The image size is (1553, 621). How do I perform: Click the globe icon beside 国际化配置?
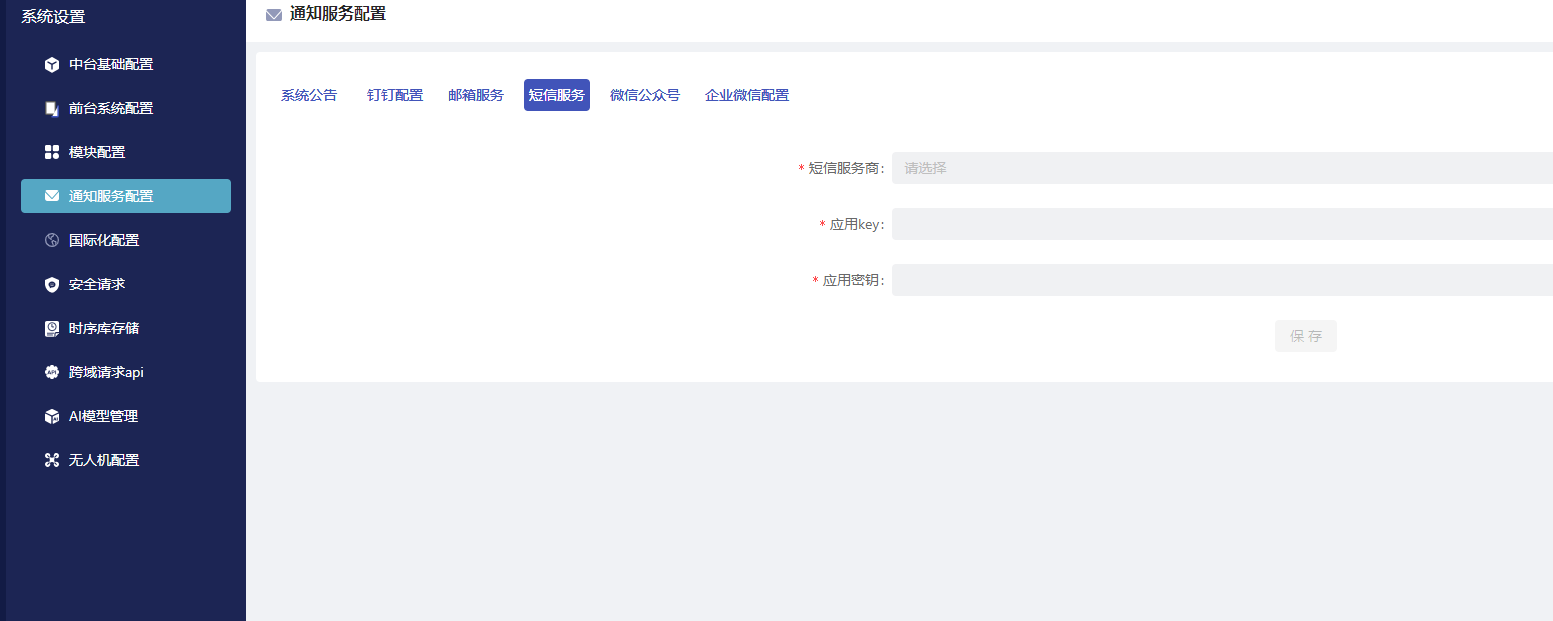[52, 241]
